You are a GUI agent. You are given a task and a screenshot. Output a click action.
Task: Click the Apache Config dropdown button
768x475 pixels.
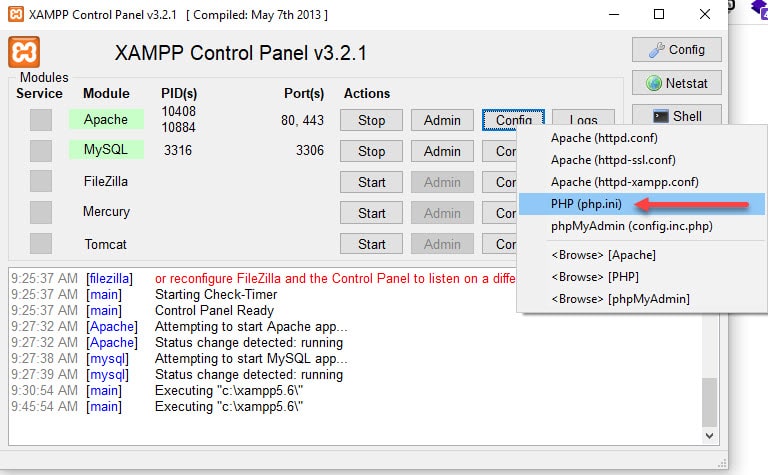coord(513,119)
